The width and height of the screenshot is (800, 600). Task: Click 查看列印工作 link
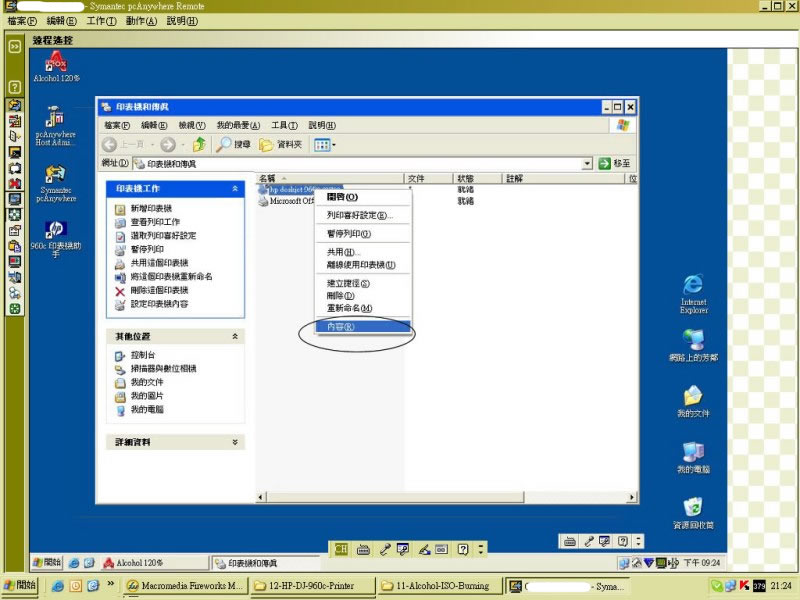point(155,222)
